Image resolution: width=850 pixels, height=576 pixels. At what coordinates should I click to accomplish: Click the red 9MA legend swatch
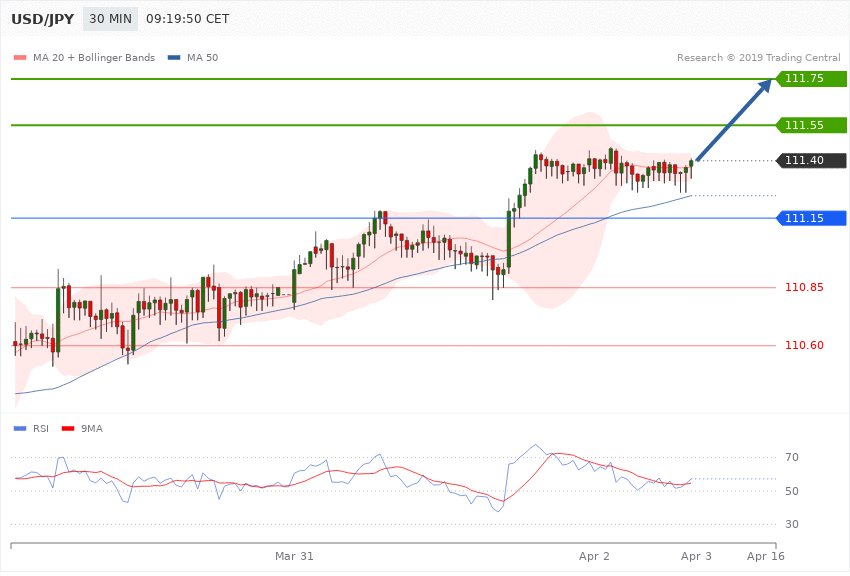coord(68,429)
